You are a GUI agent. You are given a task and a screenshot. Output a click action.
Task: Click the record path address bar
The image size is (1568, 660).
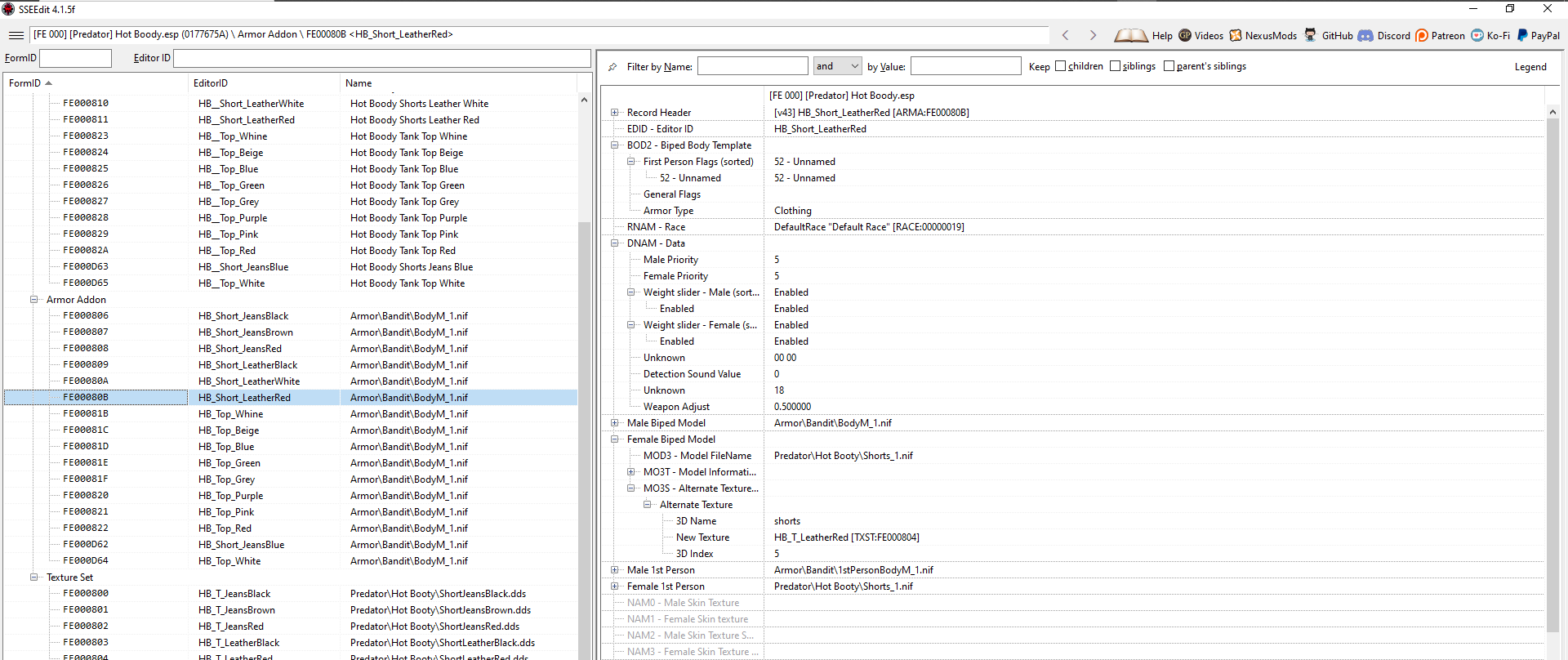click(x=539, y=35)
